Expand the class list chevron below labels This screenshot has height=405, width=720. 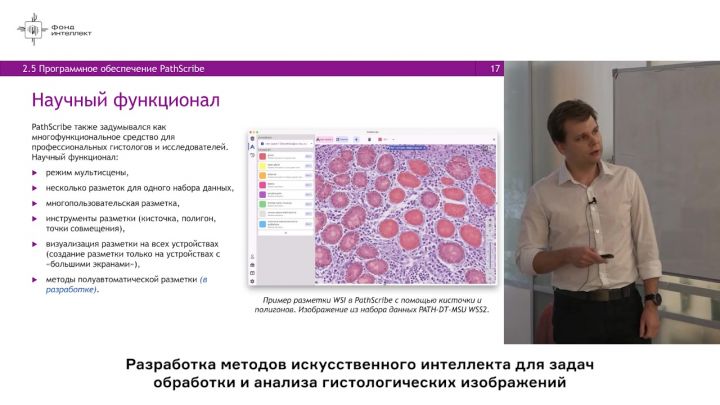click(285, 232)
